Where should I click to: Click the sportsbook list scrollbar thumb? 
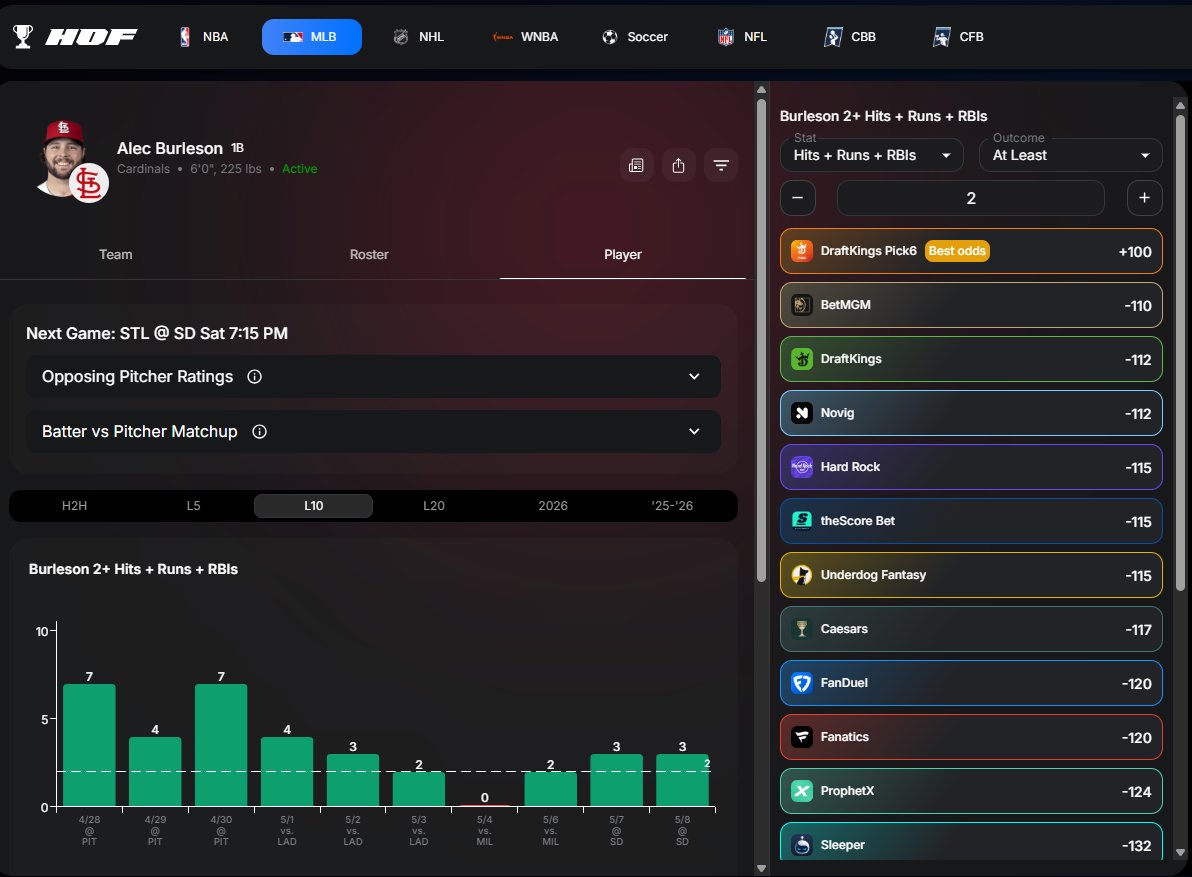[1180, 352]
